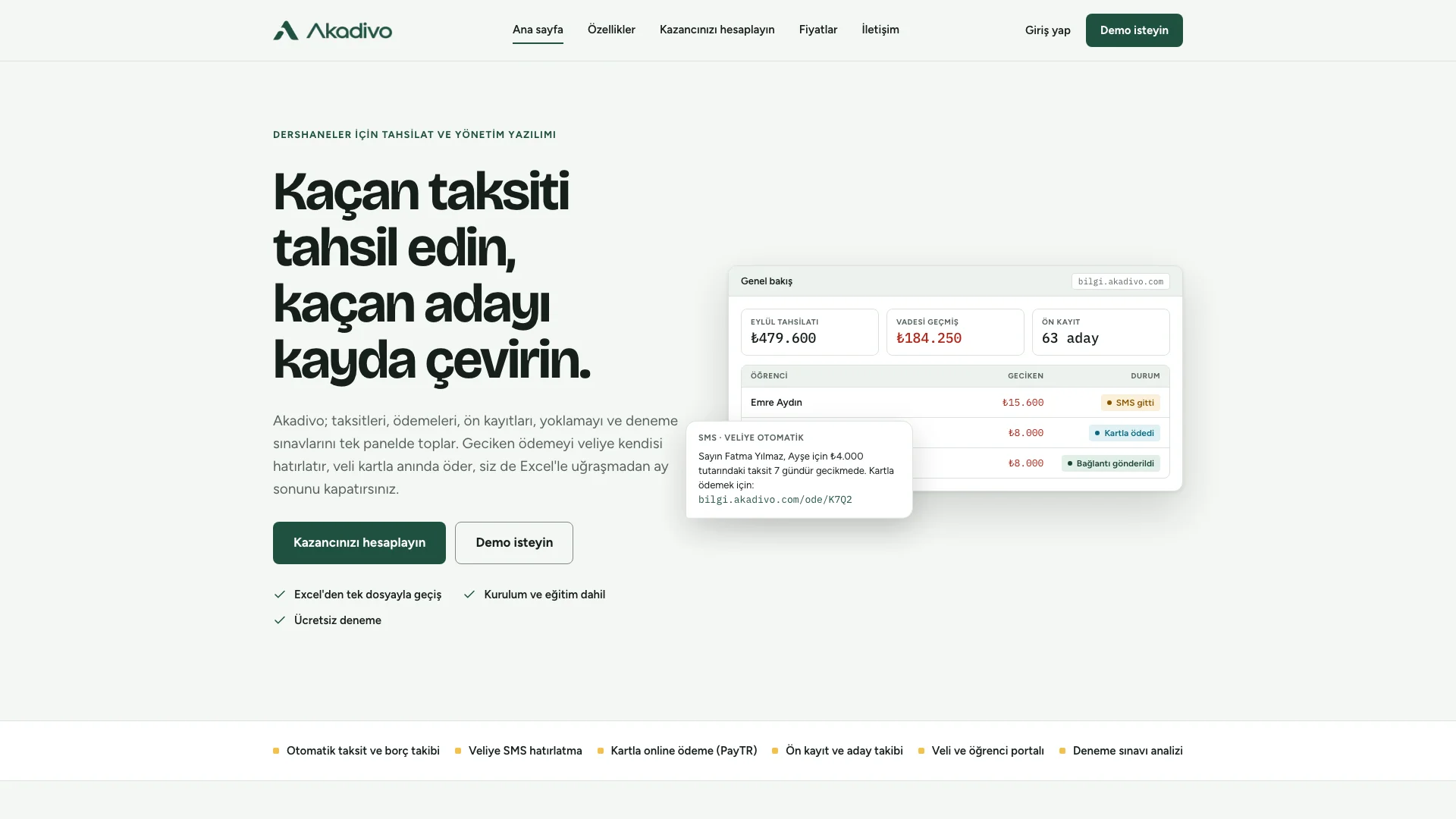Click the Excel'den tek dosyayla geçiş text
The height and width of the screenshot is (819, 1456).
(368, 595)
